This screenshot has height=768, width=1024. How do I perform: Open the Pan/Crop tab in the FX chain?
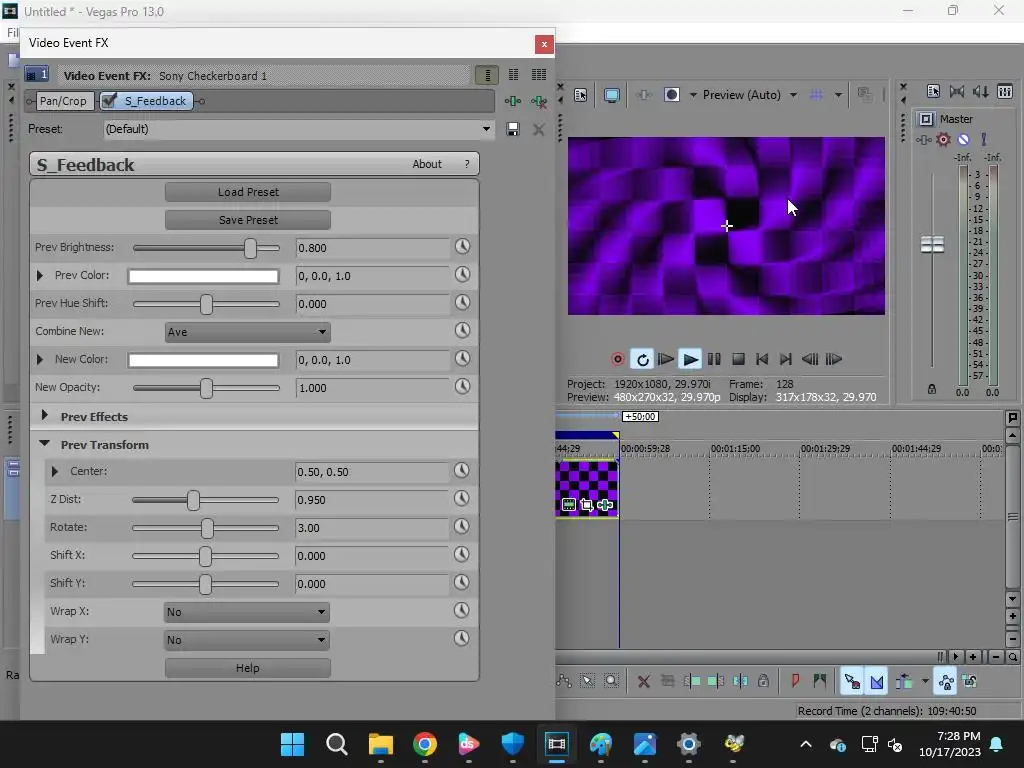pos(63,101)
